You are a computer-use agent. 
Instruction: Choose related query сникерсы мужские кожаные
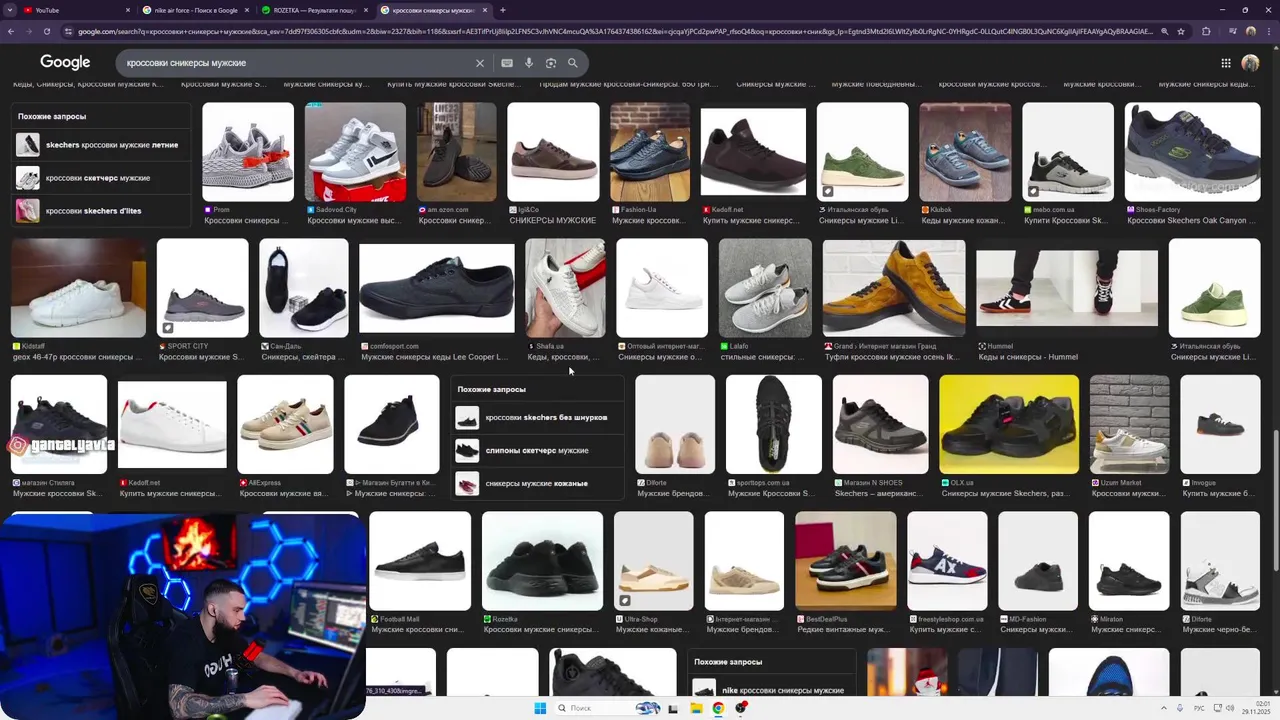(x=538, y=483)
